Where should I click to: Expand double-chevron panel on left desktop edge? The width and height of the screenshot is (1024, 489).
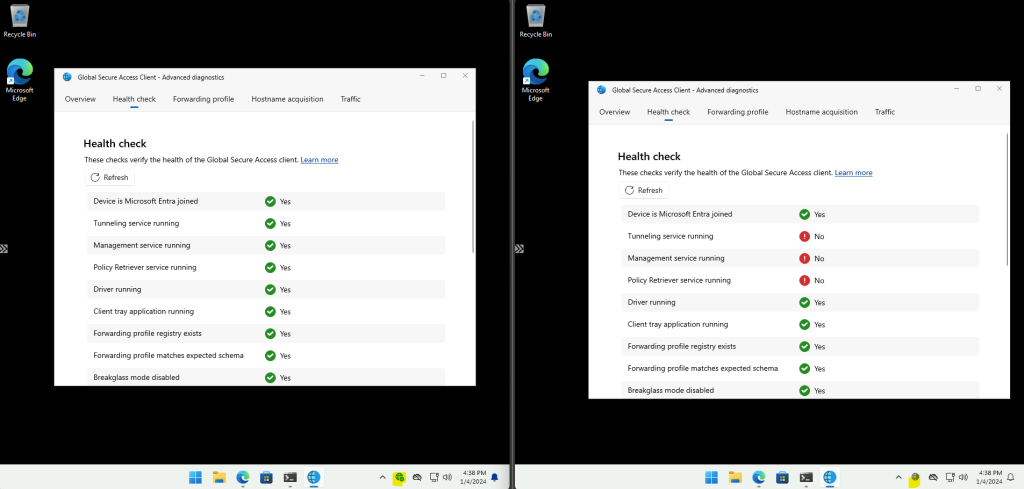tap(4, 248)
